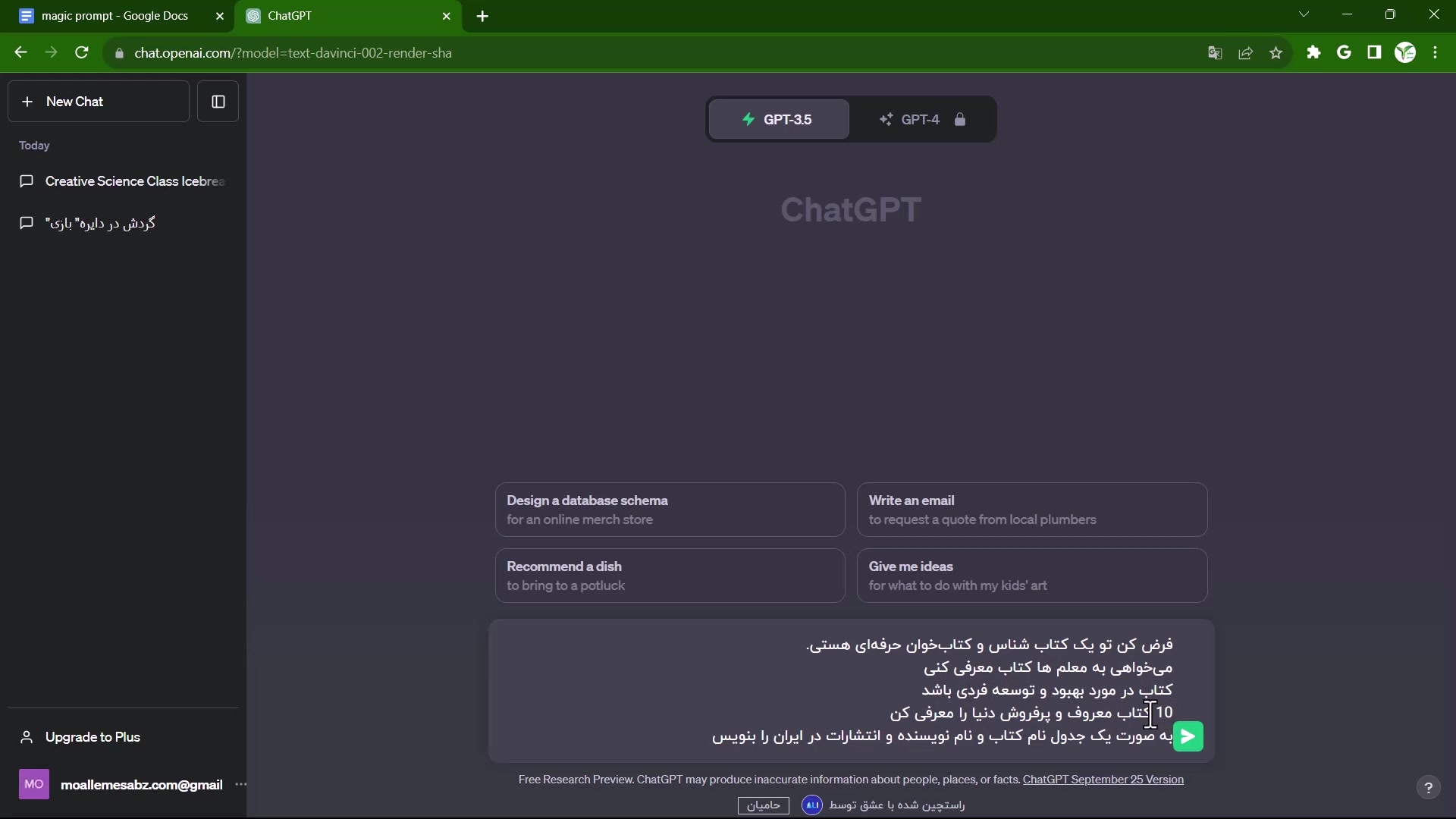Click the share page icon in address bar
This screenshot has width=1456, height=819.
click(1245, 53)
